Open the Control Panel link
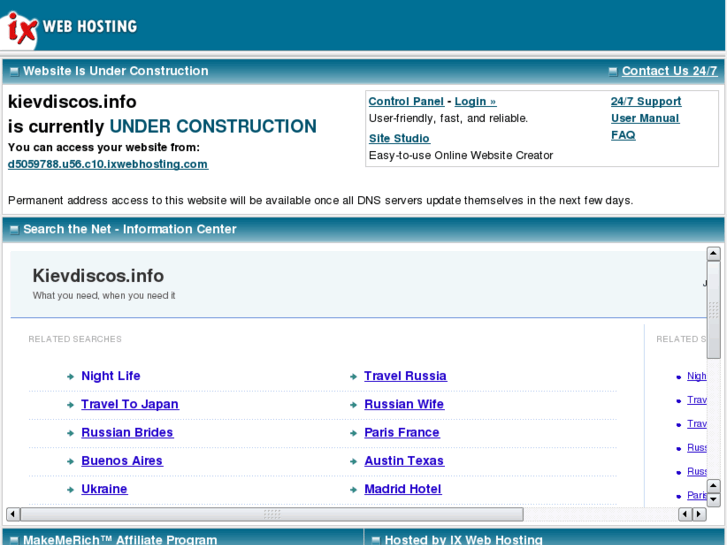This screenshot has width=727, height=545. [x=406, y=101]
